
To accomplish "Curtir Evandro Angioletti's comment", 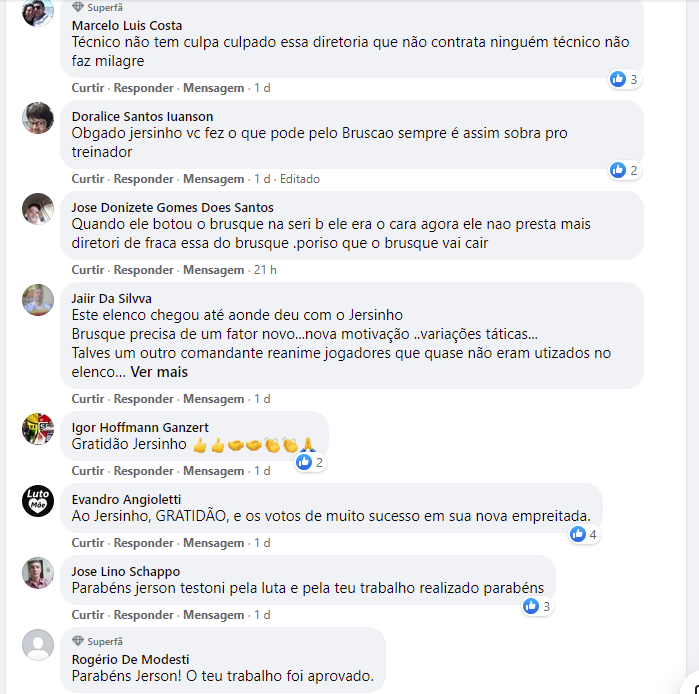I will pyautogui.click(x=88, y=542).
